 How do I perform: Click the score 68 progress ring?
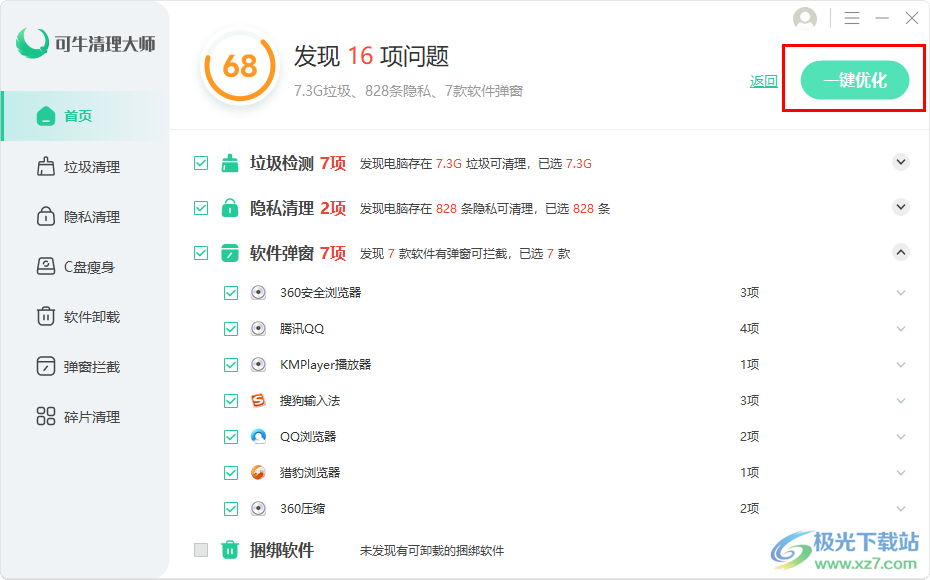(x=239, y=66)
